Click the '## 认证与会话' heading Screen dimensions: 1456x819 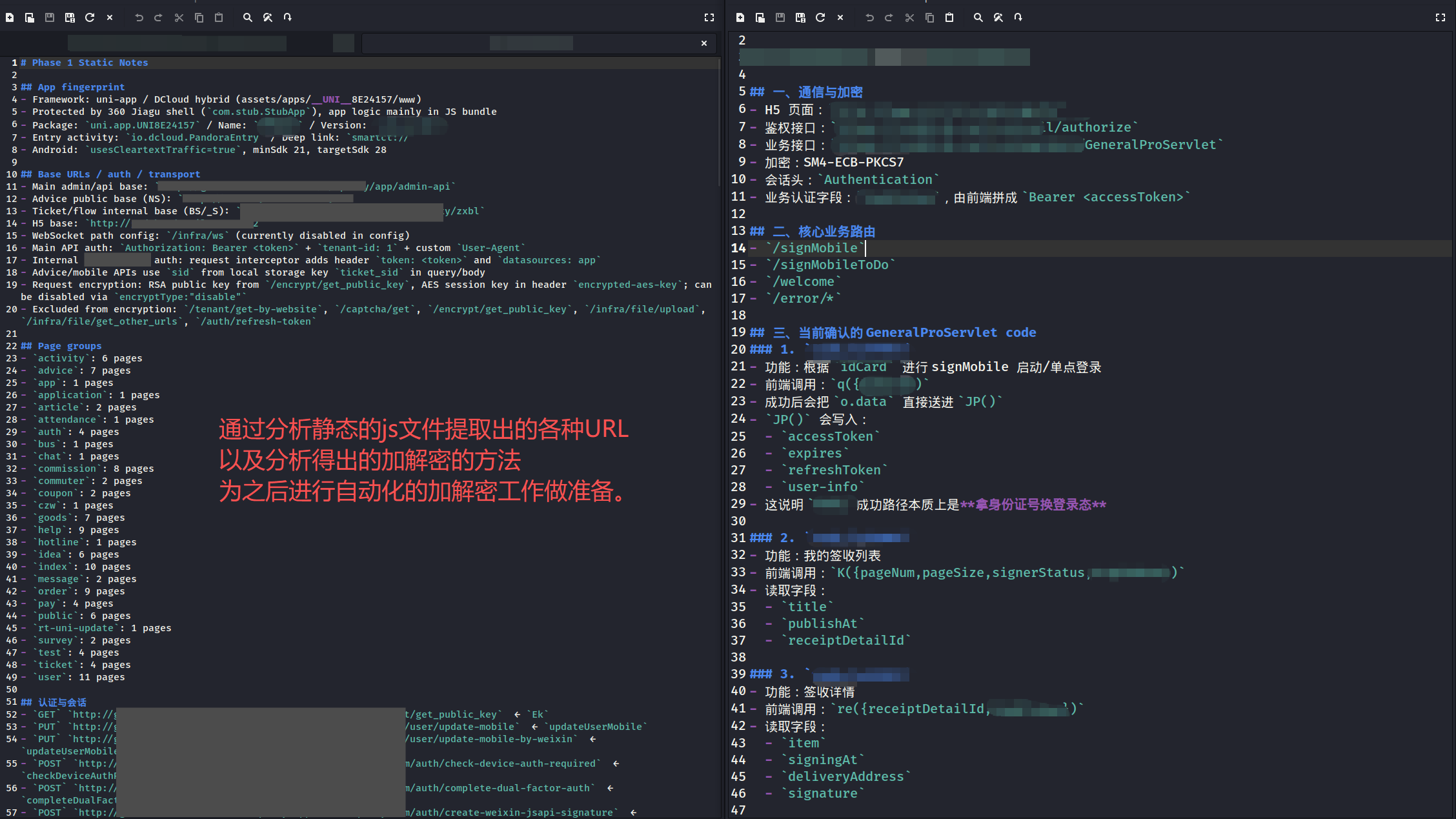54,702
